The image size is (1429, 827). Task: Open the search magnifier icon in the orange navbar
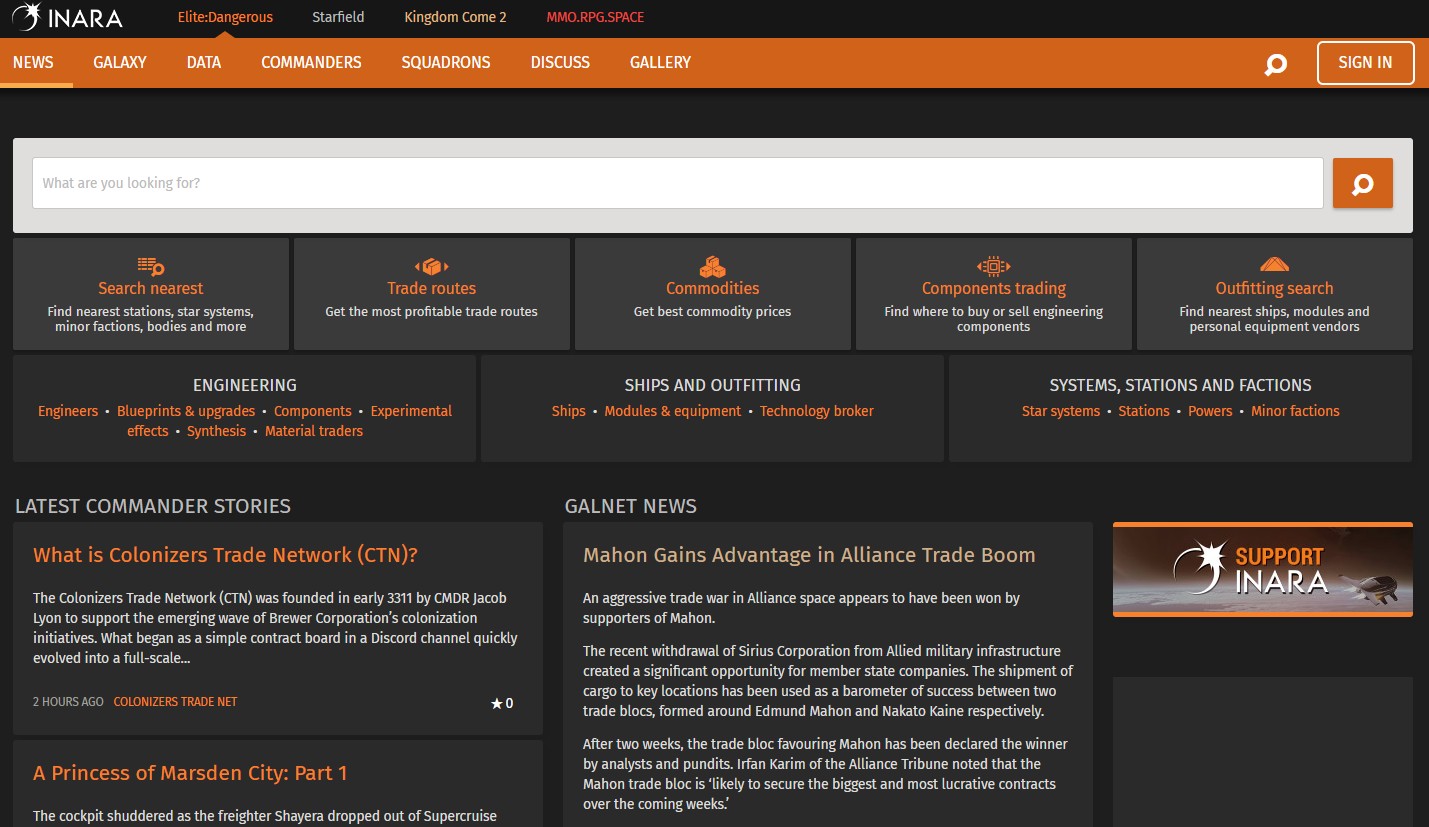tap(1276, 65)
